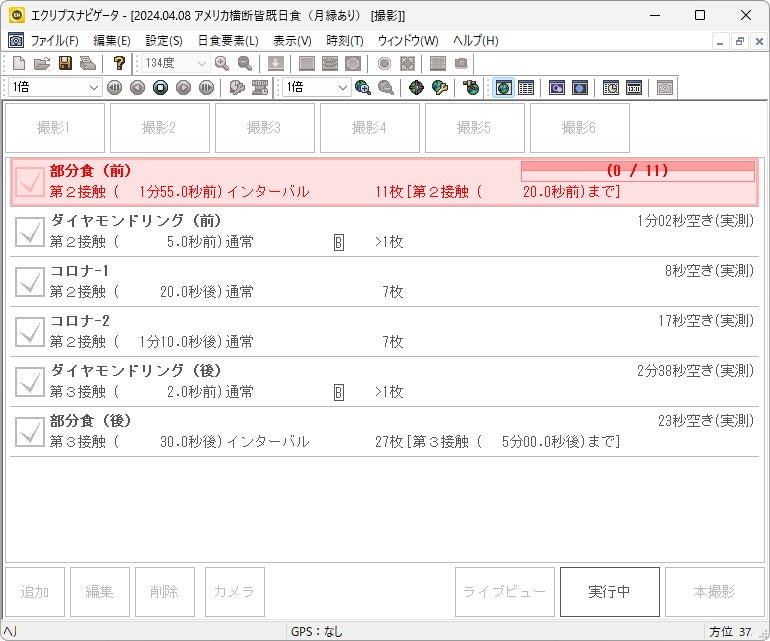The width and height of the screenshot is (770, 641).
Task: Play forward with the play arrow button
Action: pyautogui.click(x=184, y=88)
